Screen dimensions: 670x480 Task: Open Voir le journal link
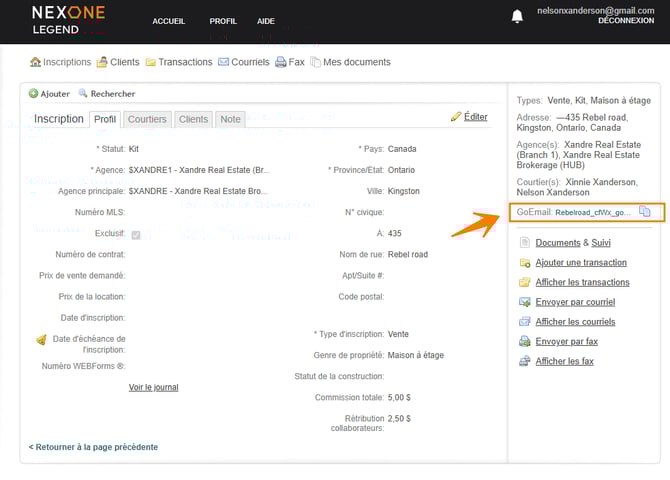[x=153, y=387]
